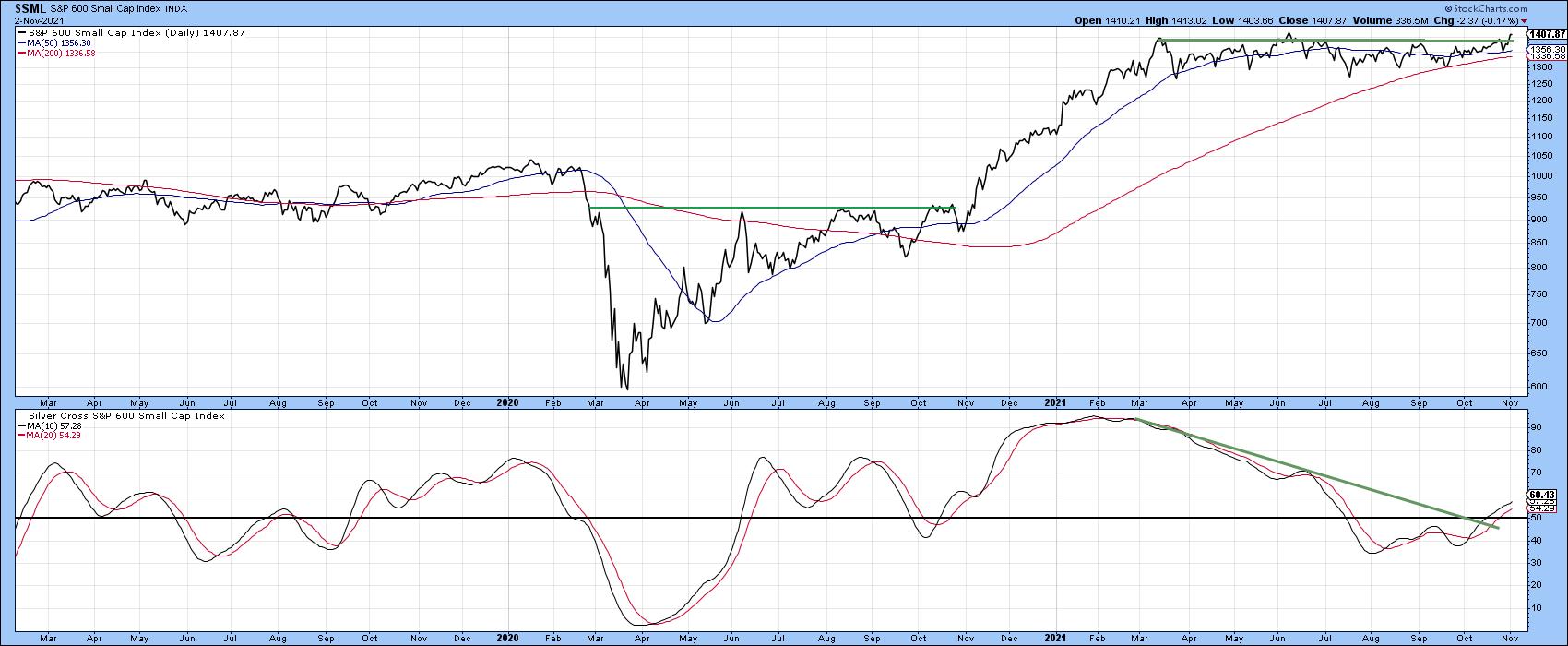
Task: Click the 30 label on indicator axis
Action: pos(1536,563)
